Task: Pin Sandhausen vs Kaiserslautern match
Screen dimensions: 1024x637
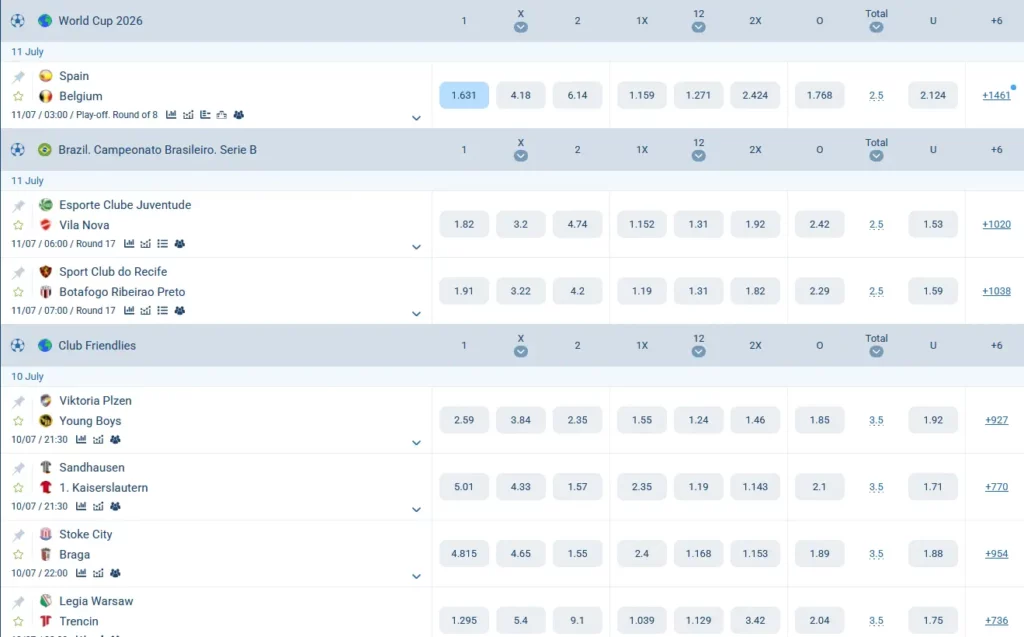Action: 18,468
